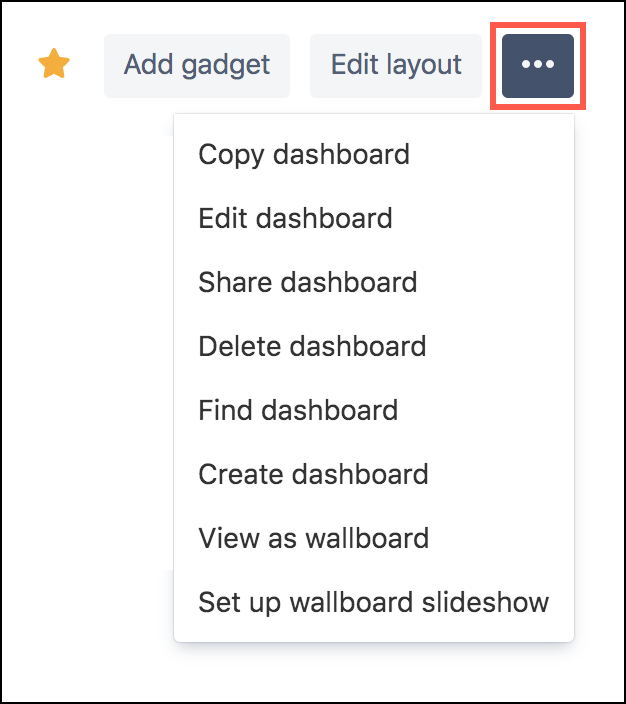The width and height of the screenshot is (626, 704).
Task: Remove the dashboard with Delete dashboard
Action: (312, 346)
